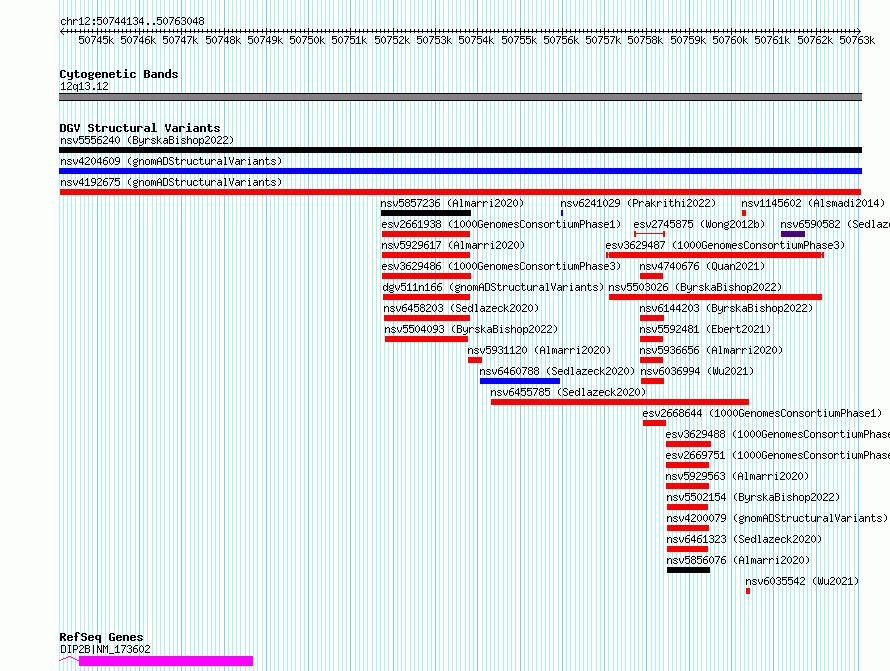This screenshot has width=890, height=671.
Task: Click the RefSeq Genes track title
Action: pyautogui.click(x=101, y=637)
